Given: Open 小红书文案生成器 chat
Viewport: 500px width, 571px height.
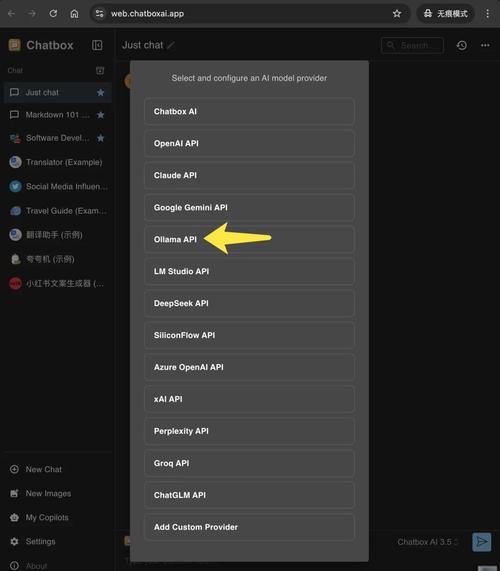Looking at the screenshot, I should [58, 283].
